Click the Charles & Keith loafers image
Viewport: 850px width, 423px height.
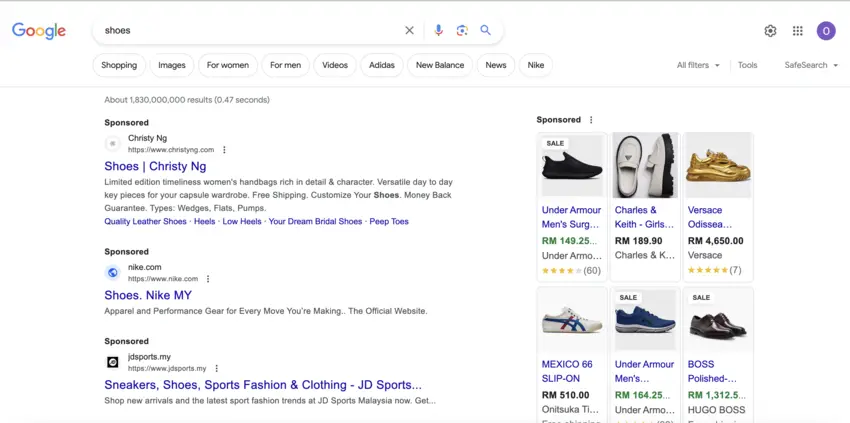[x=645, y=165]
